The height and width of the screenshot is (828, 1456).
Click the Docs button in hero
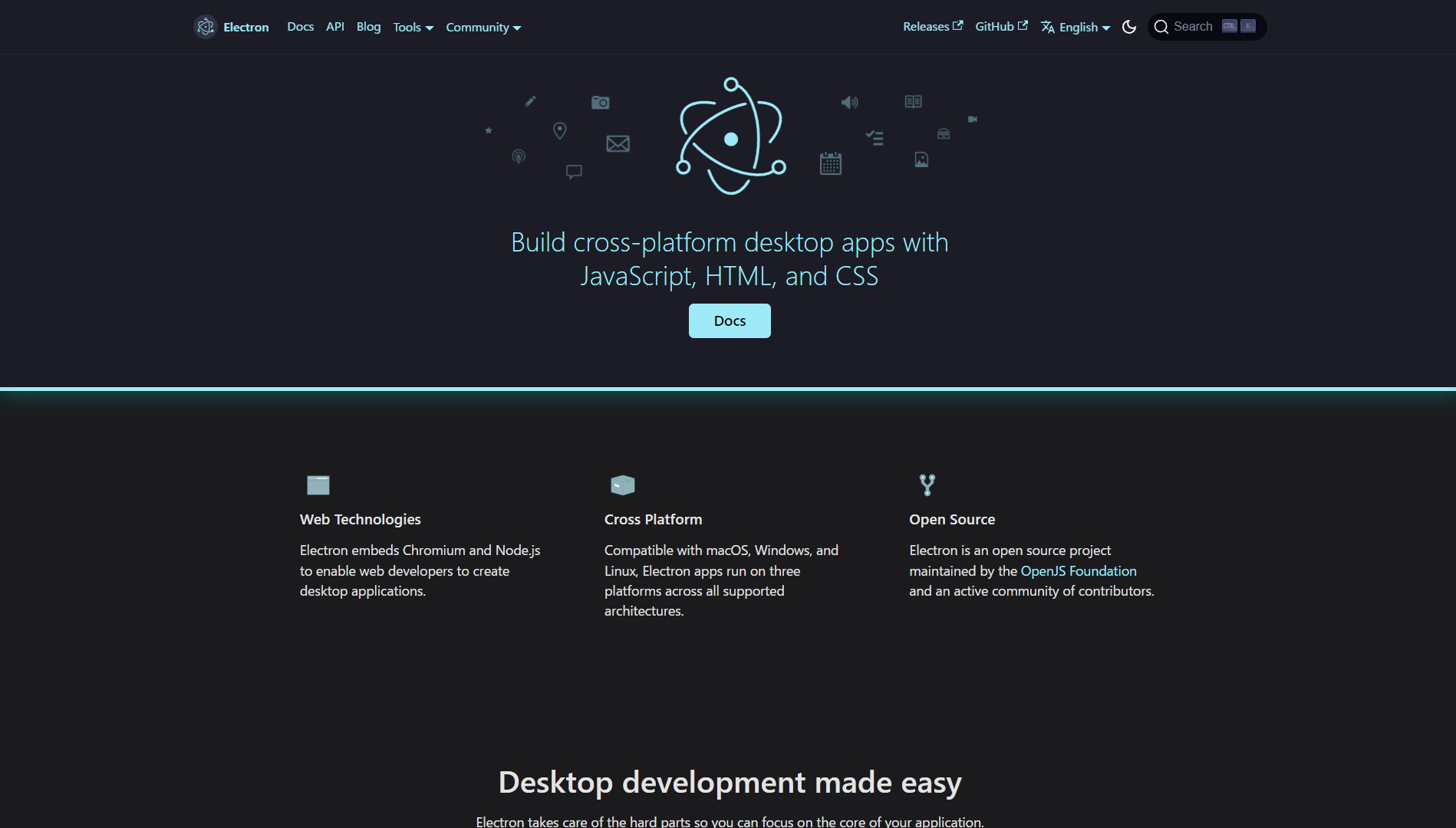tap(730, 320)
